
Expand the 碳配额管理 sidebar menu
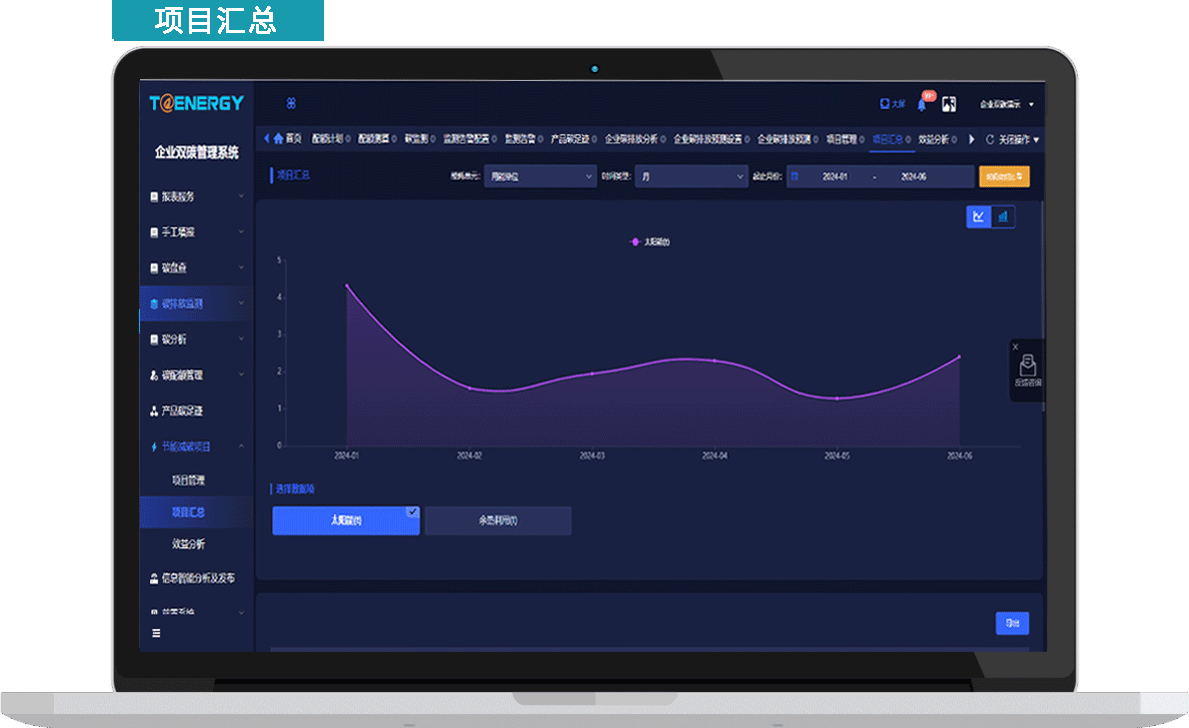click(197, 375)
